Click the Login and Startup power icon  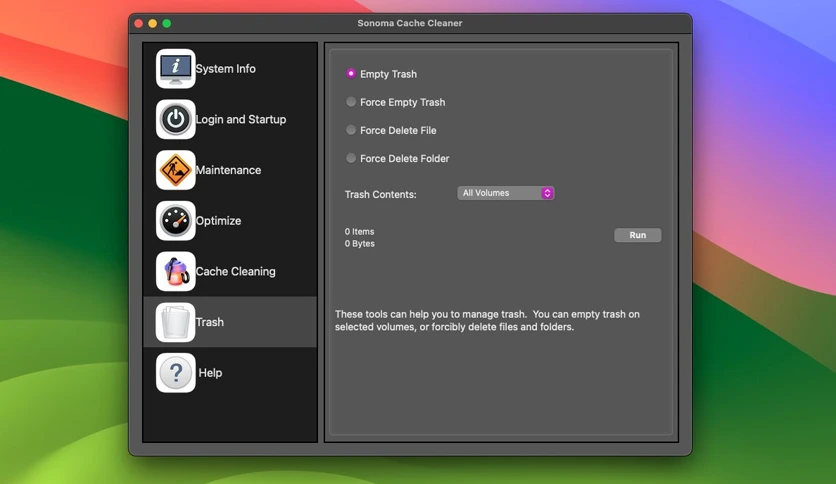point(175,119)
